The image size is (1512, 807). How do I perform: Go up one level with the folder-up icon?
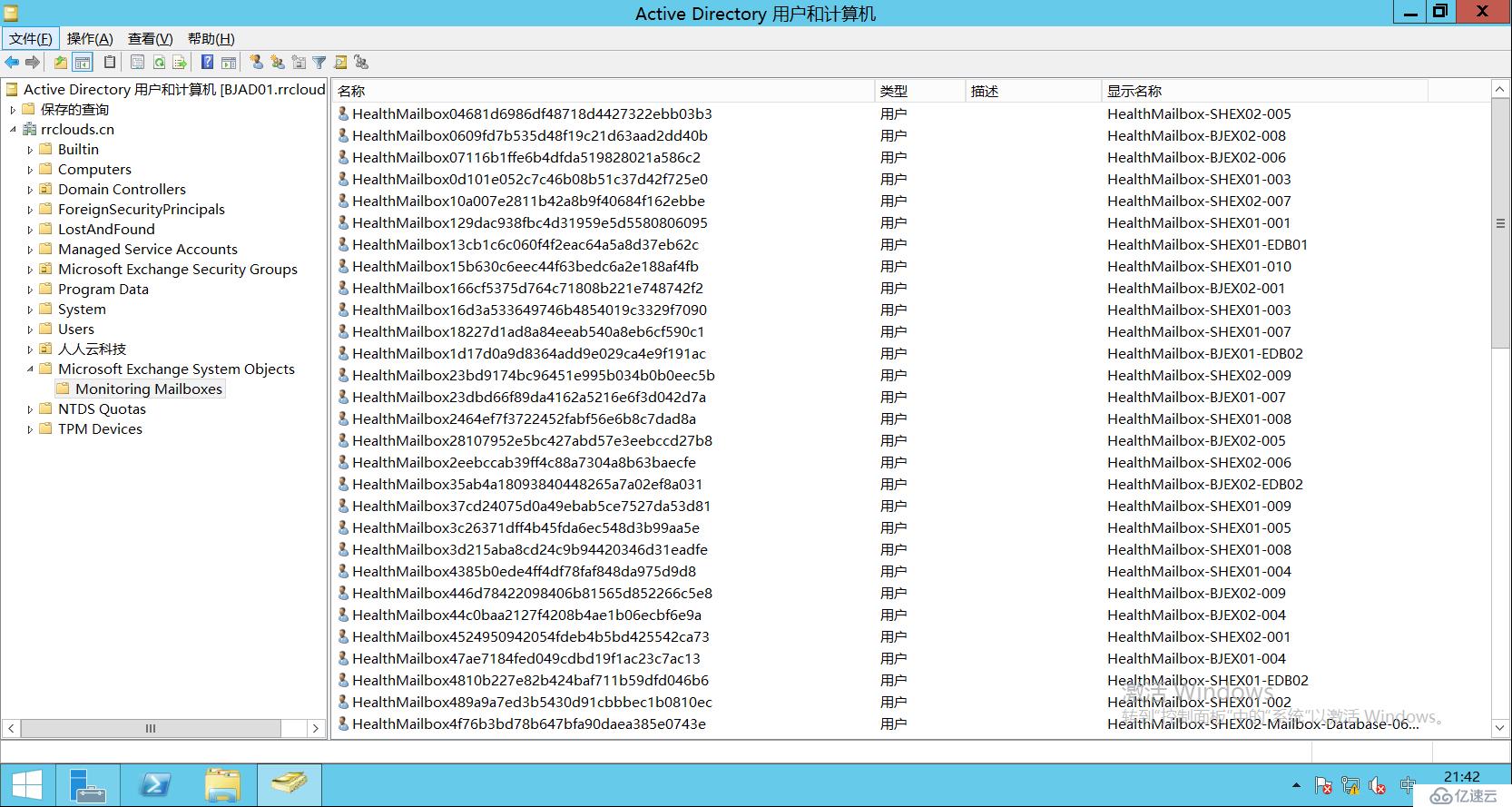[x=61, y=63]
